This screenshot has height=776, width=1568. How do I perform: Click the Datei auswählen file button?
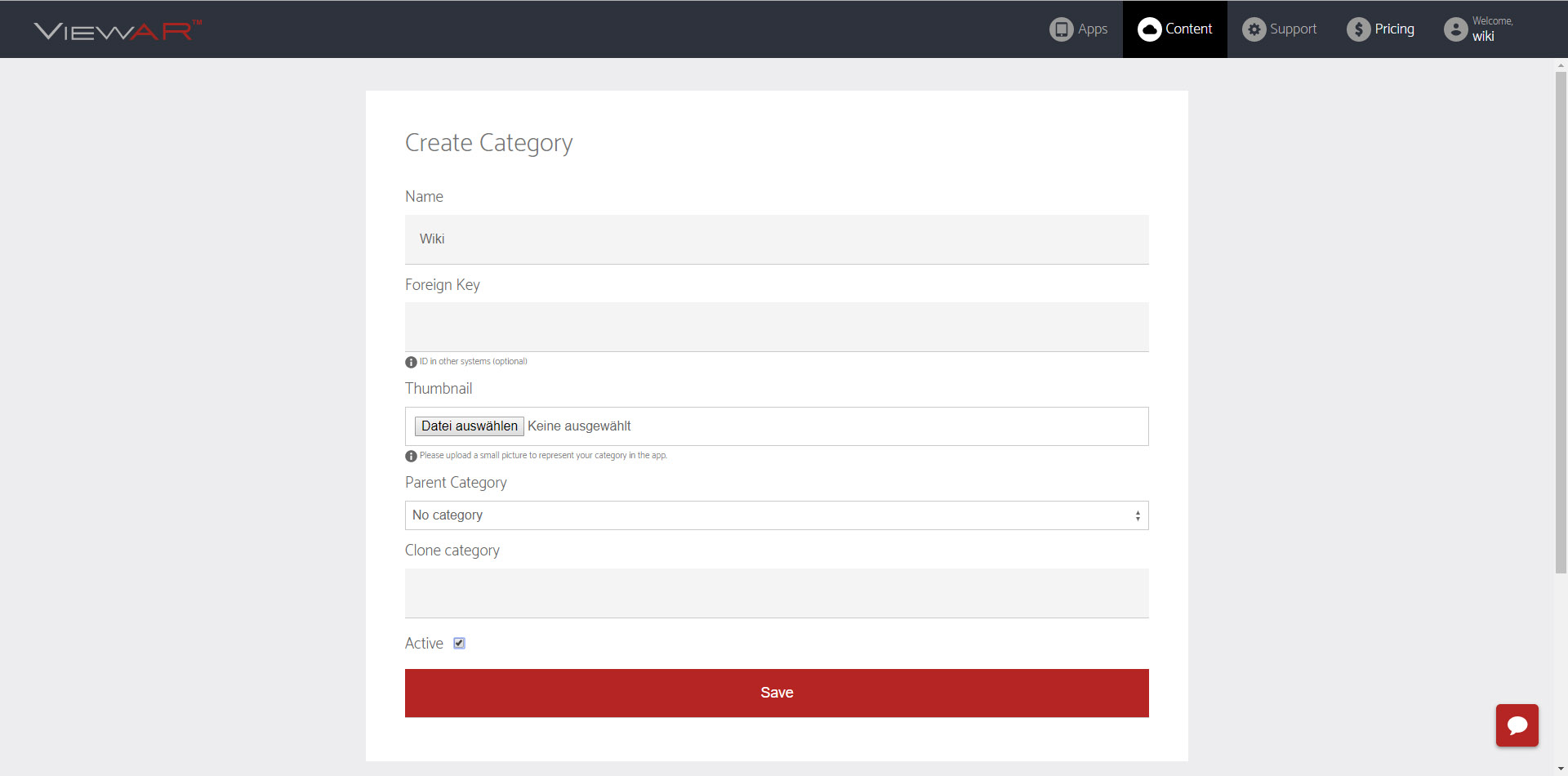[469, 426]
